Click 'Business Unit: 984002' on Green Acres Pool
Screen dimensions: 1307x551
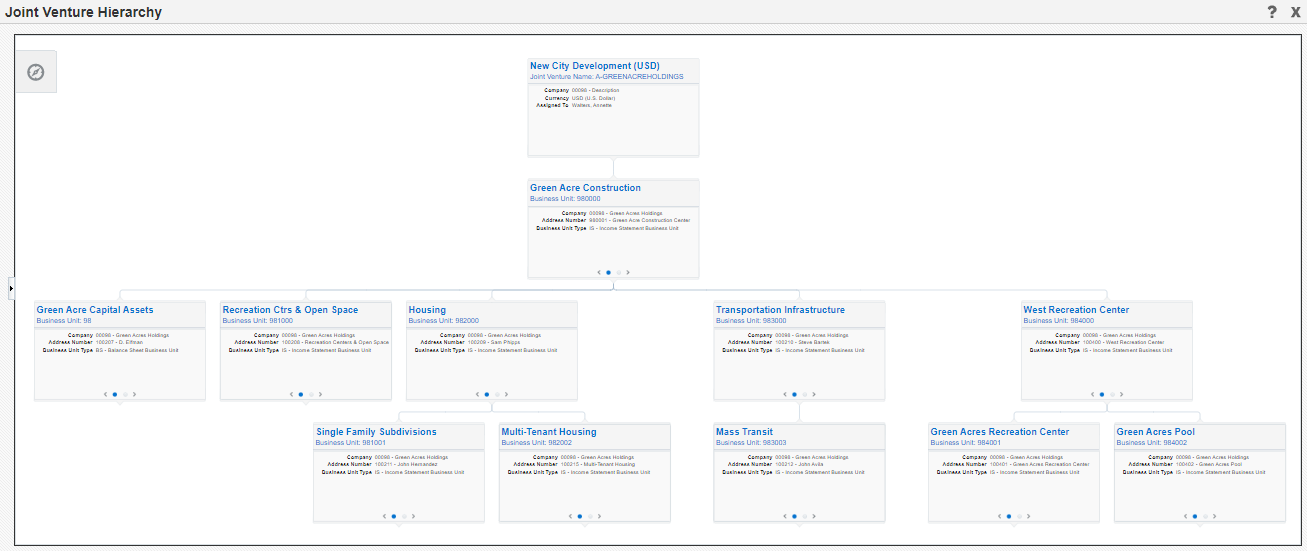pyautogui.click(x=1152, y=443)
